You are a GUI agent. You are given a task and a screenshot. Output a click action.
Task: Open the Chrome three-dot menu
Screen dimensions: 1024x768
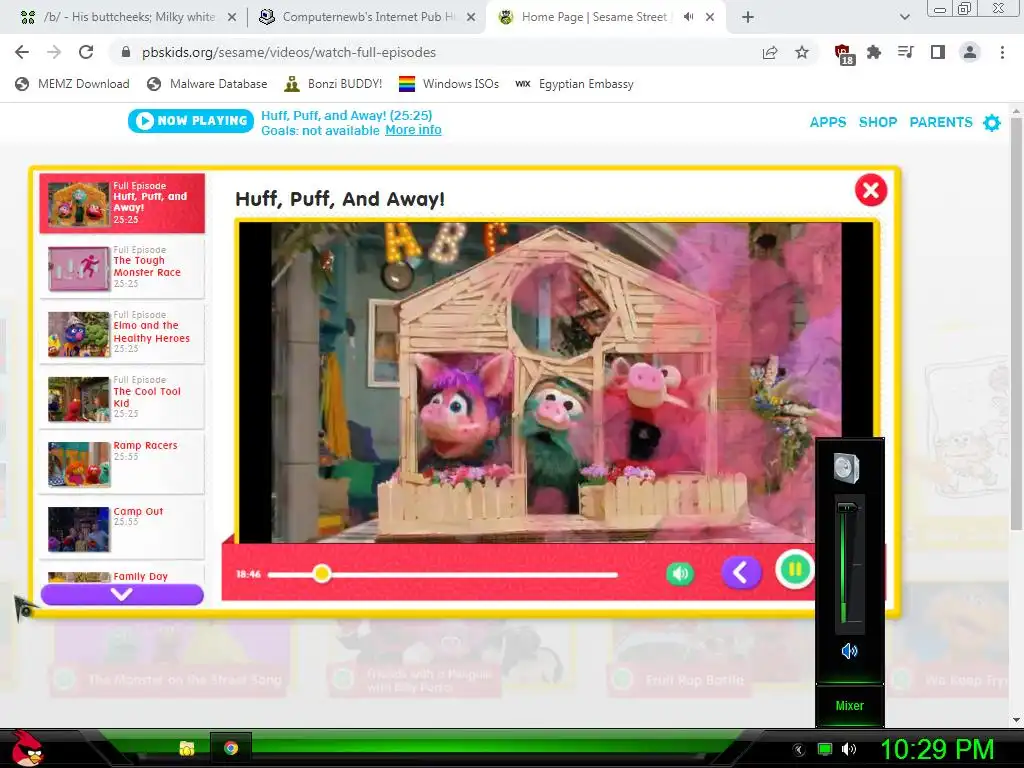click(x=1002, y=52)
